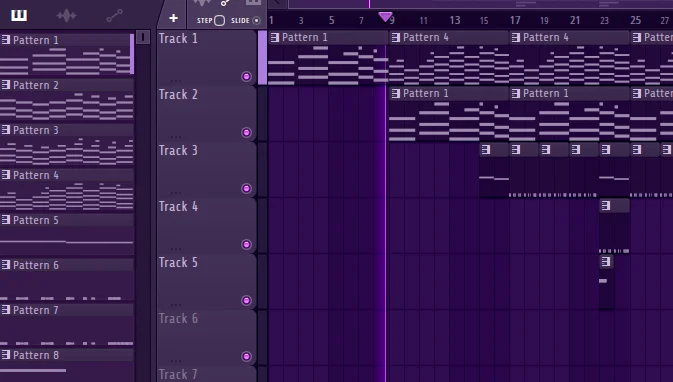
Task: Open Pattern 1 clip menu on Track 1
Action: click(275, 37)
